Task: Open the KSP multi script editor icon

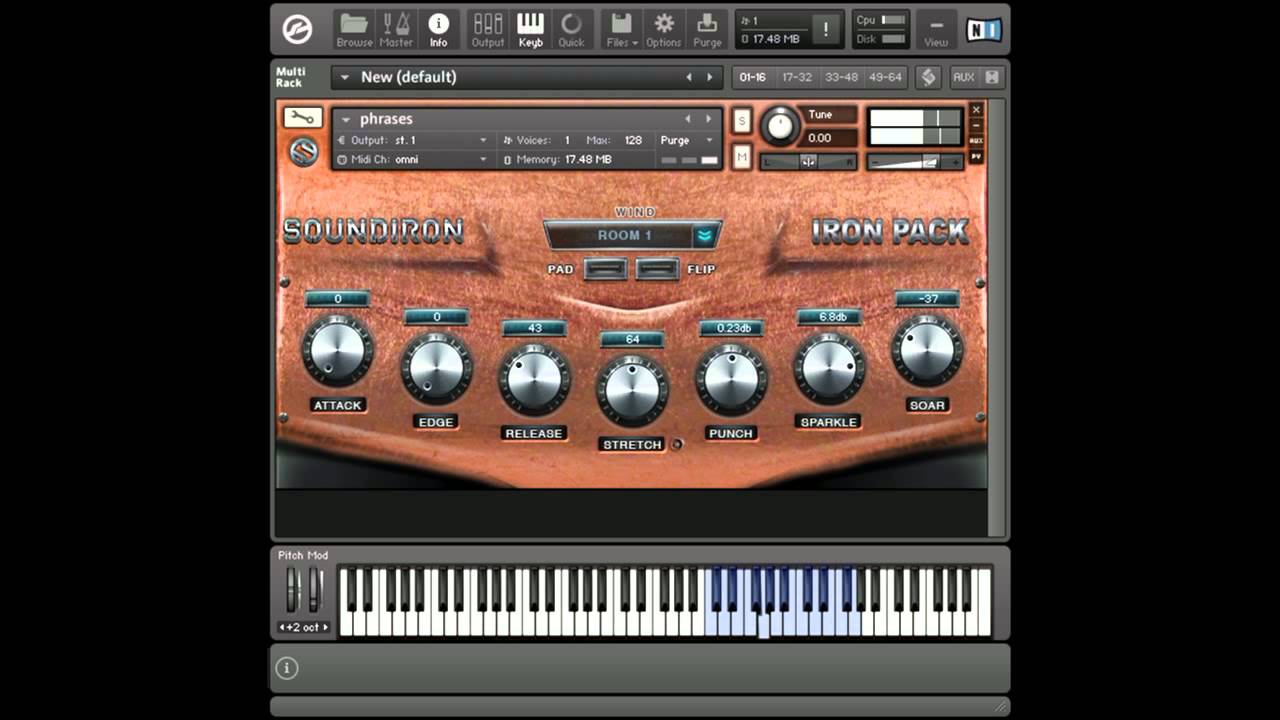Action: click(x=928, y=77)
